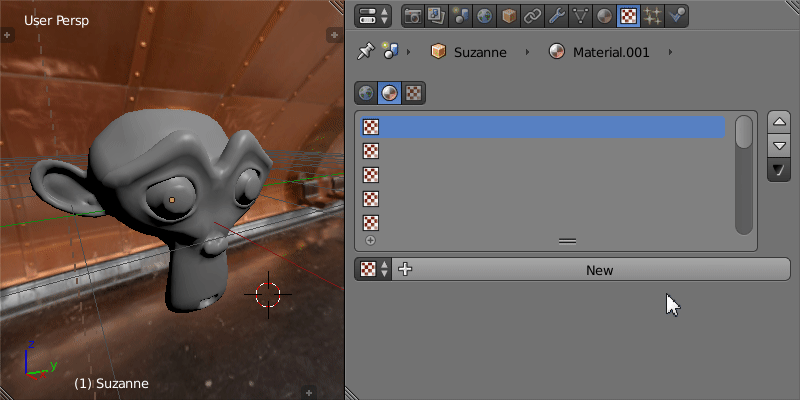This screenshot has height=400, width=800.
Task: Open the Render tab with the camera icon
Action: pos(413,16)
